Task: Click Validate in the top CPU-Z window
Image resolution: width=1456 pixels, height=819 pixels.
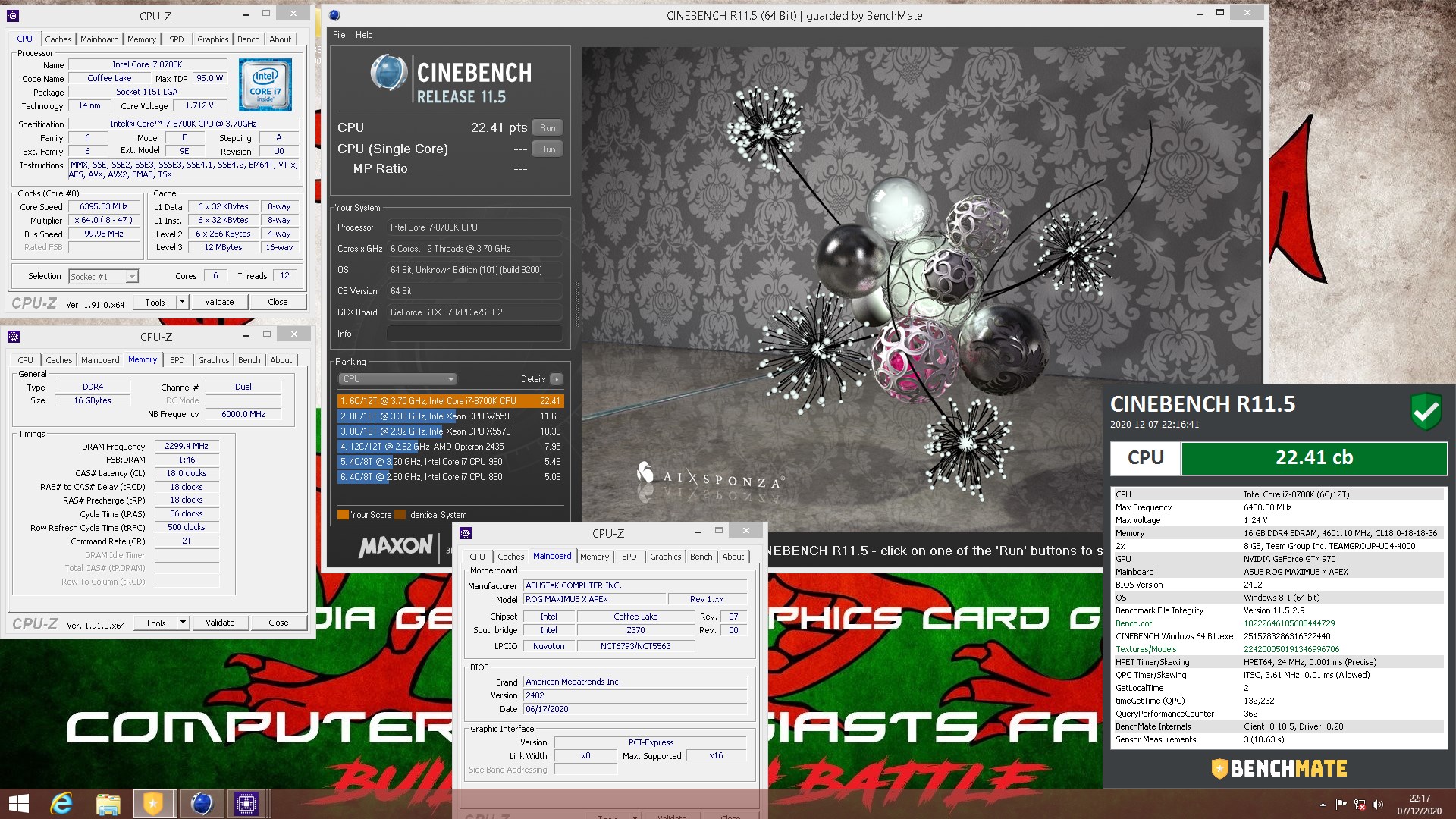Action: pos(219,302)
